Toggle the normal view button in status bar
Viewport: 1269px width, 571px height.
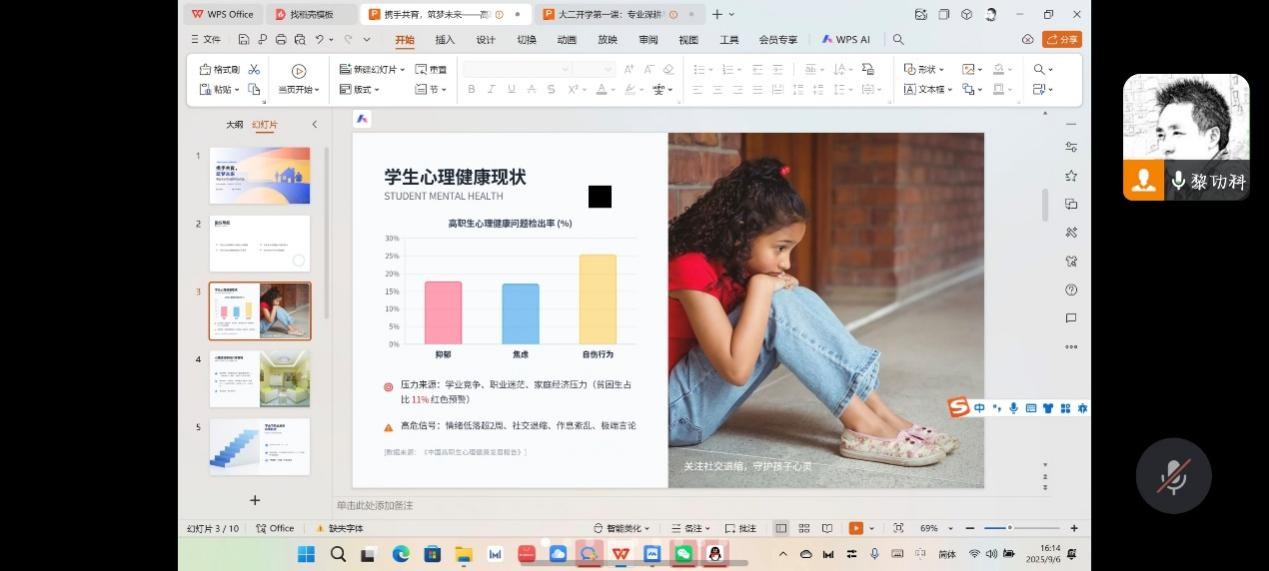coord(781,528)
